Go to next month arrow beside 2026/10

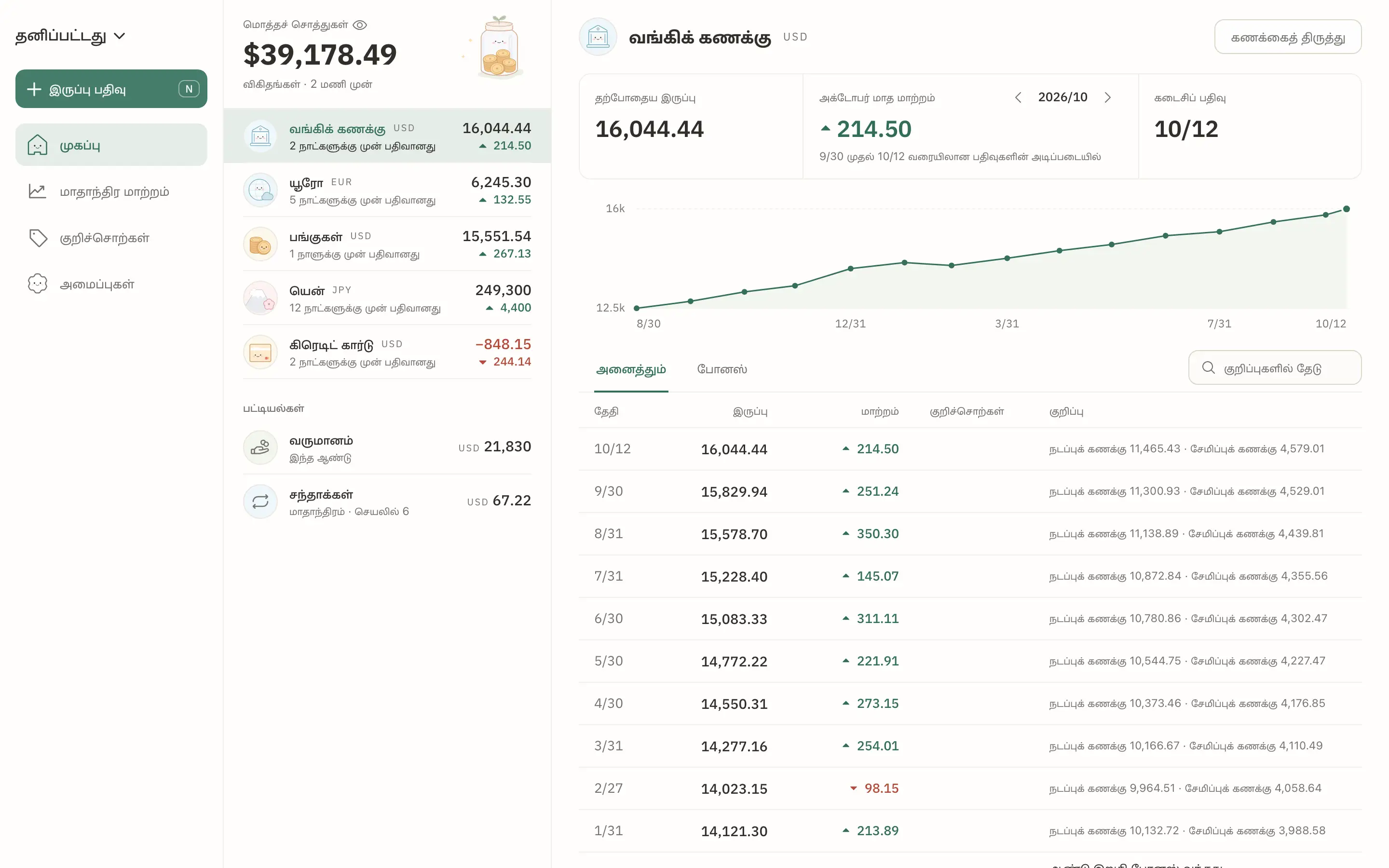1108,97
